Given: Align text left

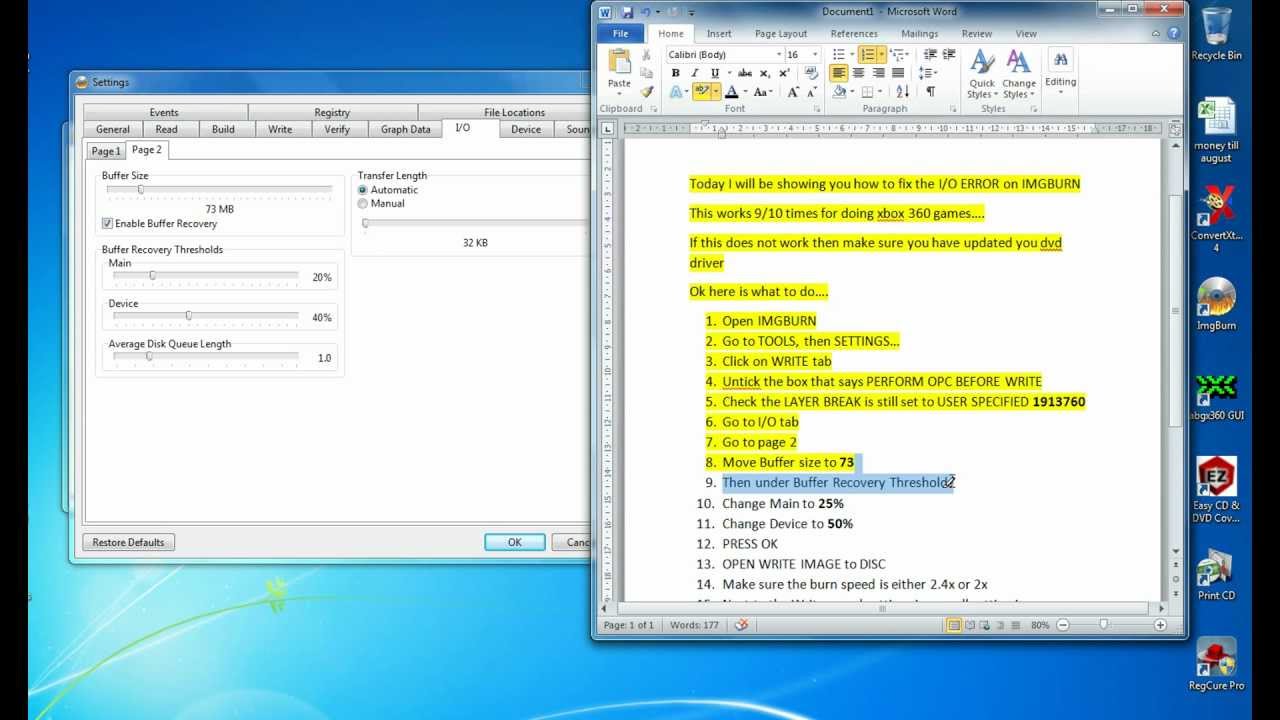Looking at the screenshot, I should (x=839, y=73).
